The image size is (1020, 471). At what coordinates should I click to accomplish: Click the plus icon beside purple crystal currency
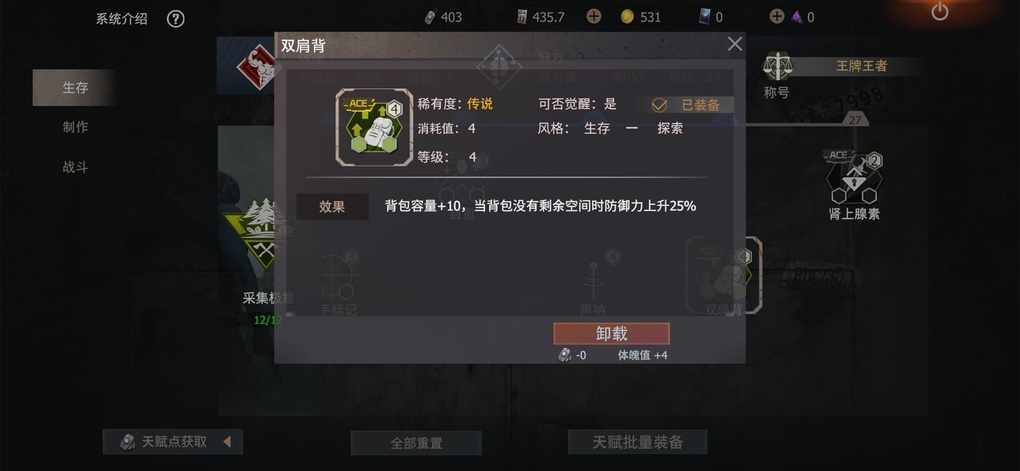pyautogui.click(x=776, y=17)
